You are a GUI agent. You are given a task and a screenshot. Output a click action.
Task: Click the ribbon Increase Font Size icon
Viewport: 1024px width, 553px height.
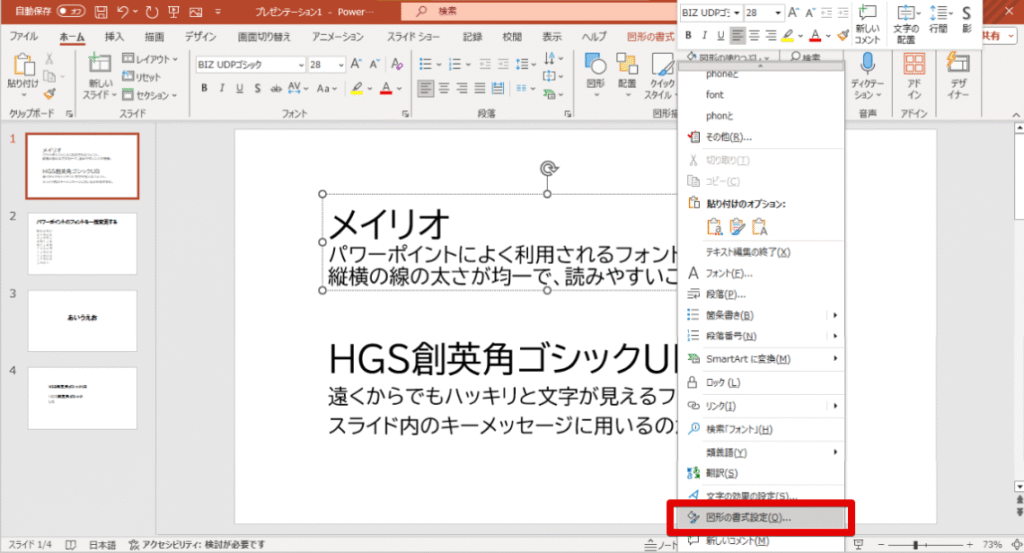point(356,64)
